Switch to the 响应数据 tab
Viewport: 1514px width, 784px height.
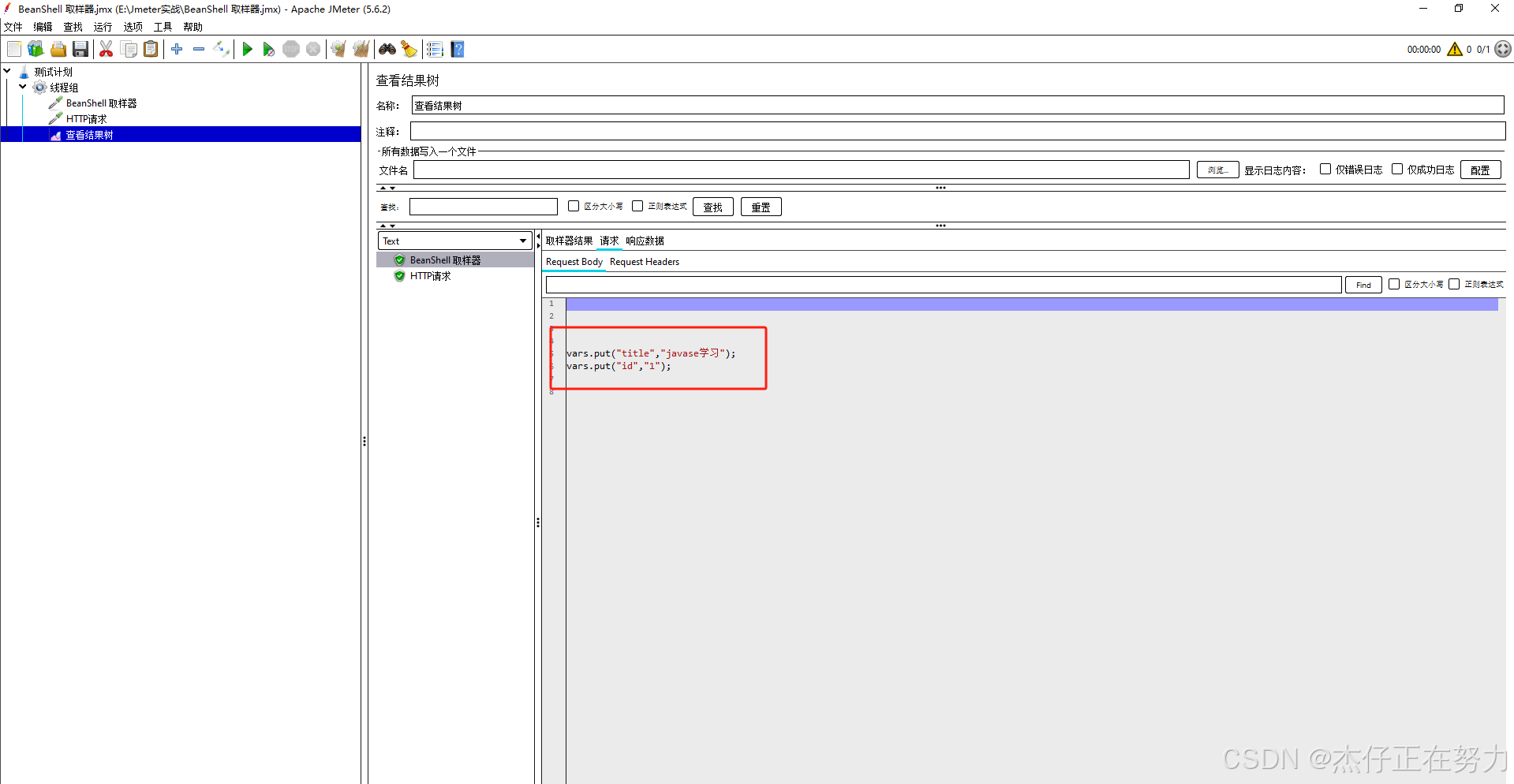coord(645,241)
